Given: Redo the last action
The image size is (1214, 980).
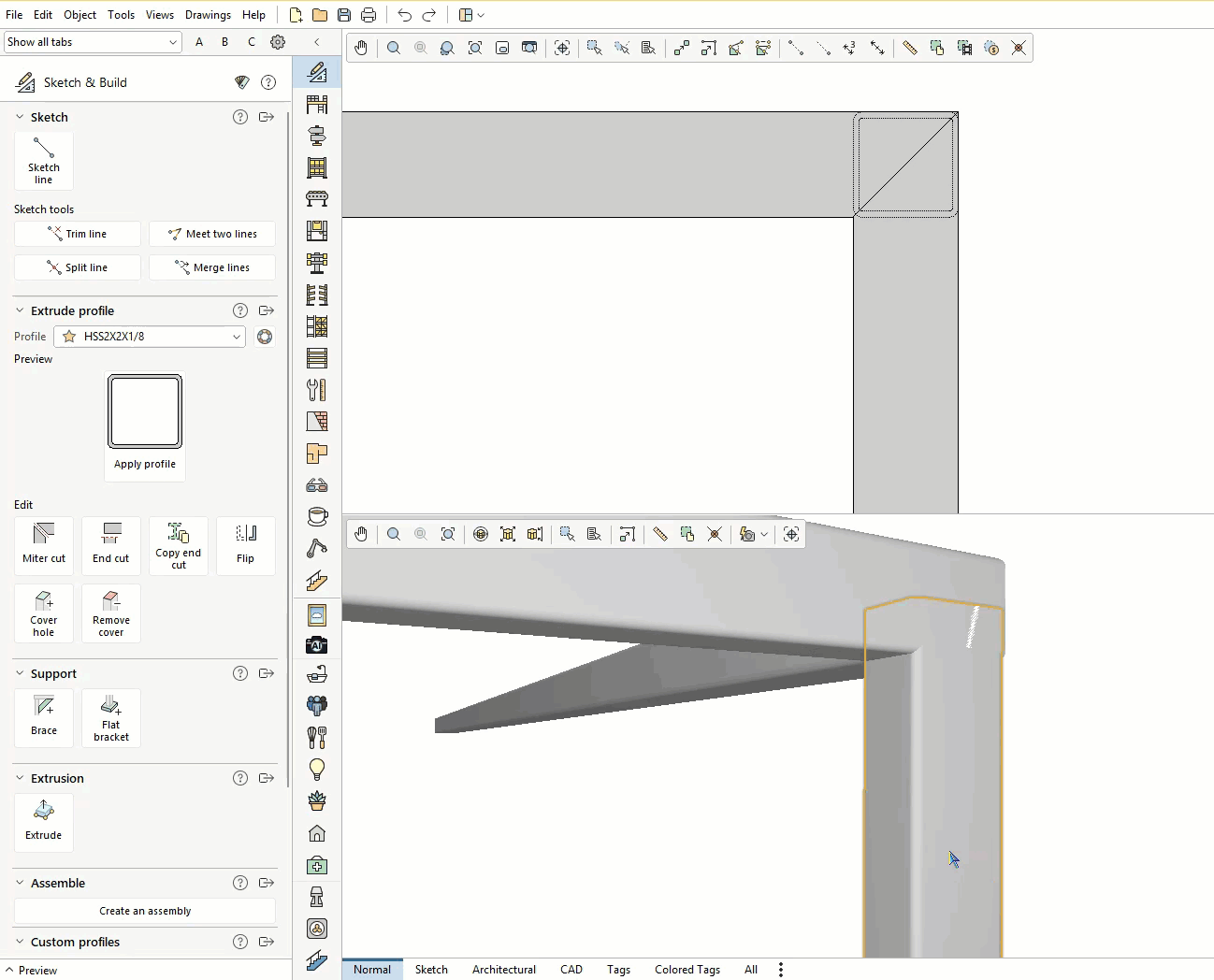Looking at the screenshot, I should pos(429,15).
